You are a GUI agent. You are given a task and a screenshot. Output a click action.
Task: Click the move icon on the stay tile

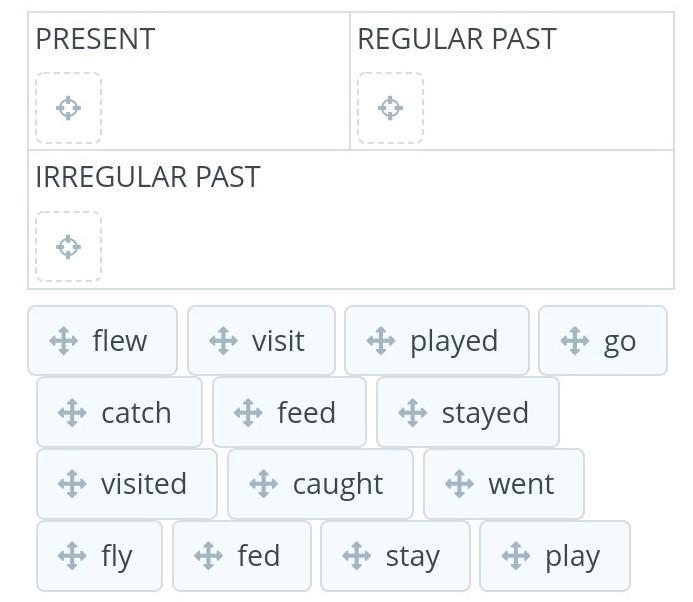(x=357, y=556)
